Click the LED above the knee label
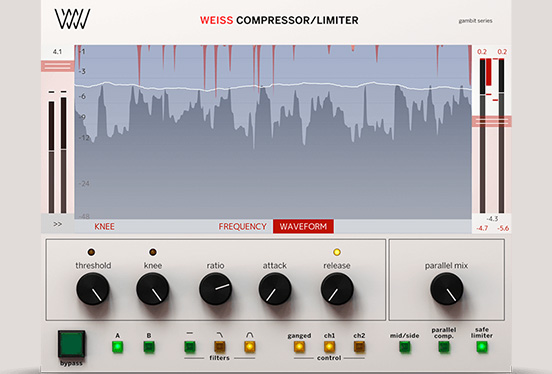The image size is (552, 374). [153, 252]
